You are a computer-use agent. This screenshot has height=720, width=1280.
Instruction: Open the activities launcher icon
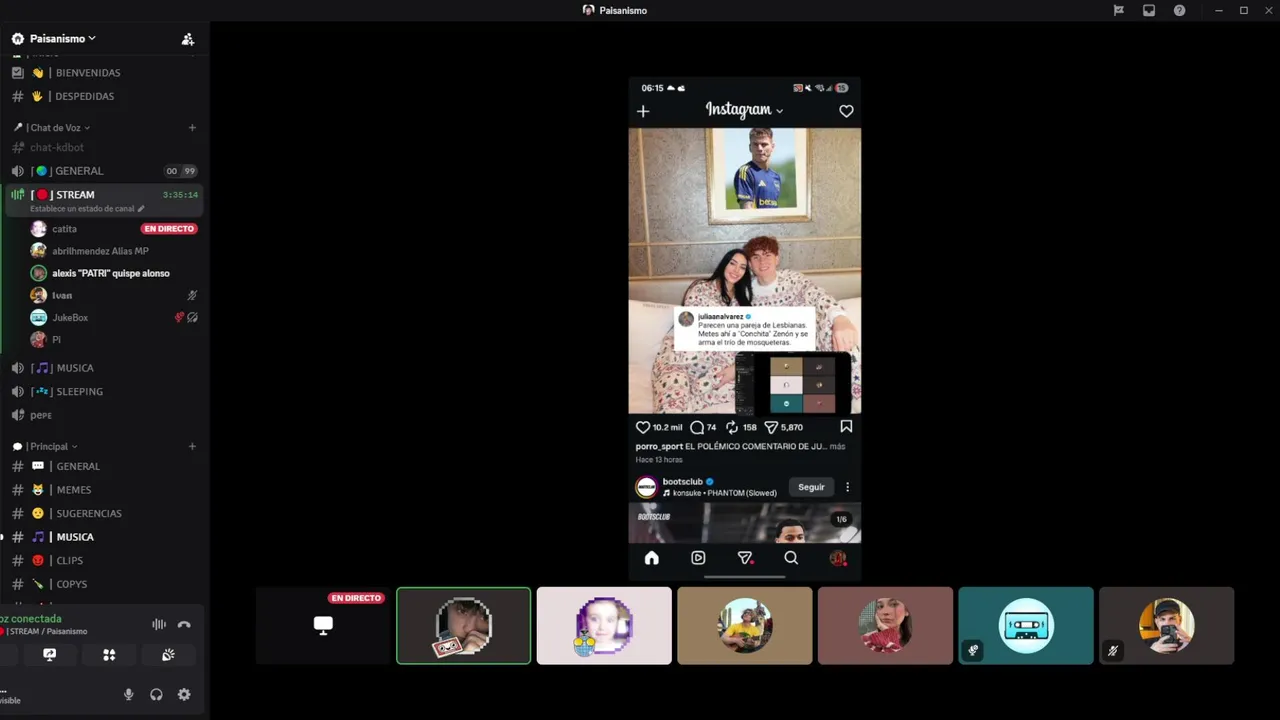(109, 655)
